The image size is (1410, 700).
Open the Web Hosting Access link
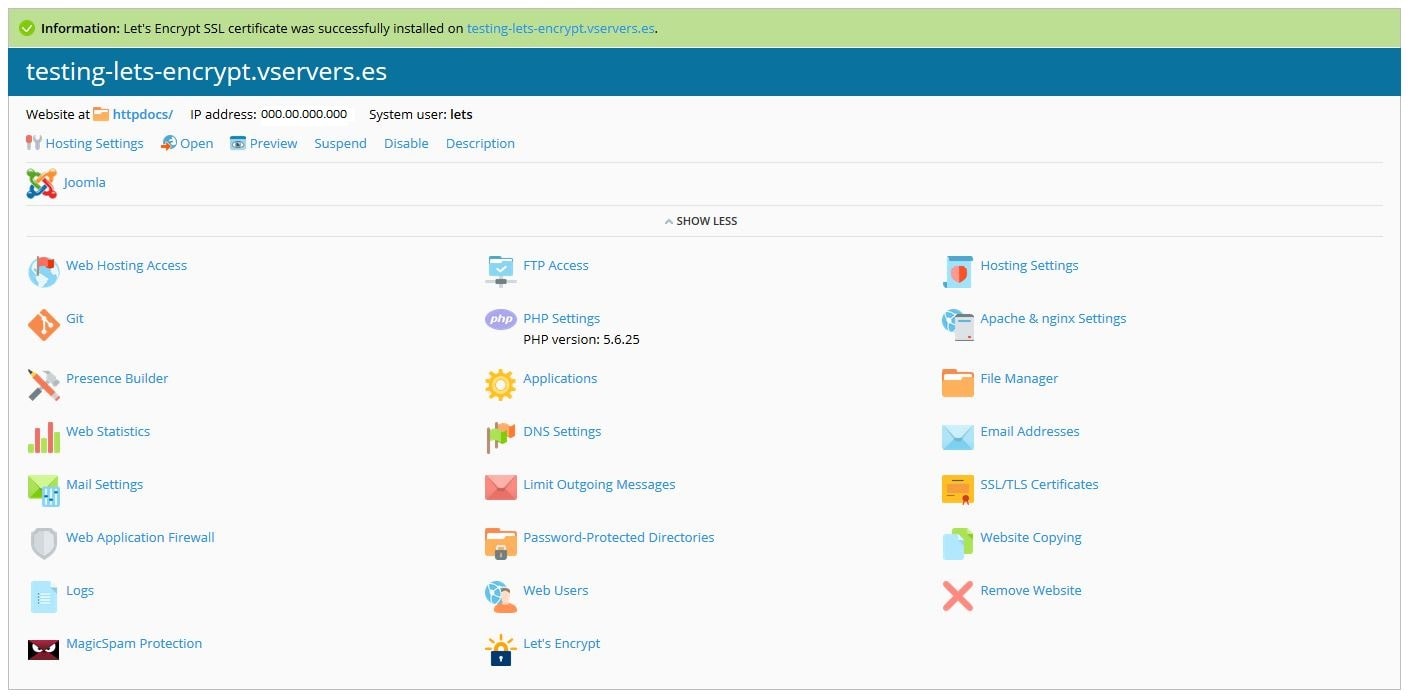click(126, 265)
